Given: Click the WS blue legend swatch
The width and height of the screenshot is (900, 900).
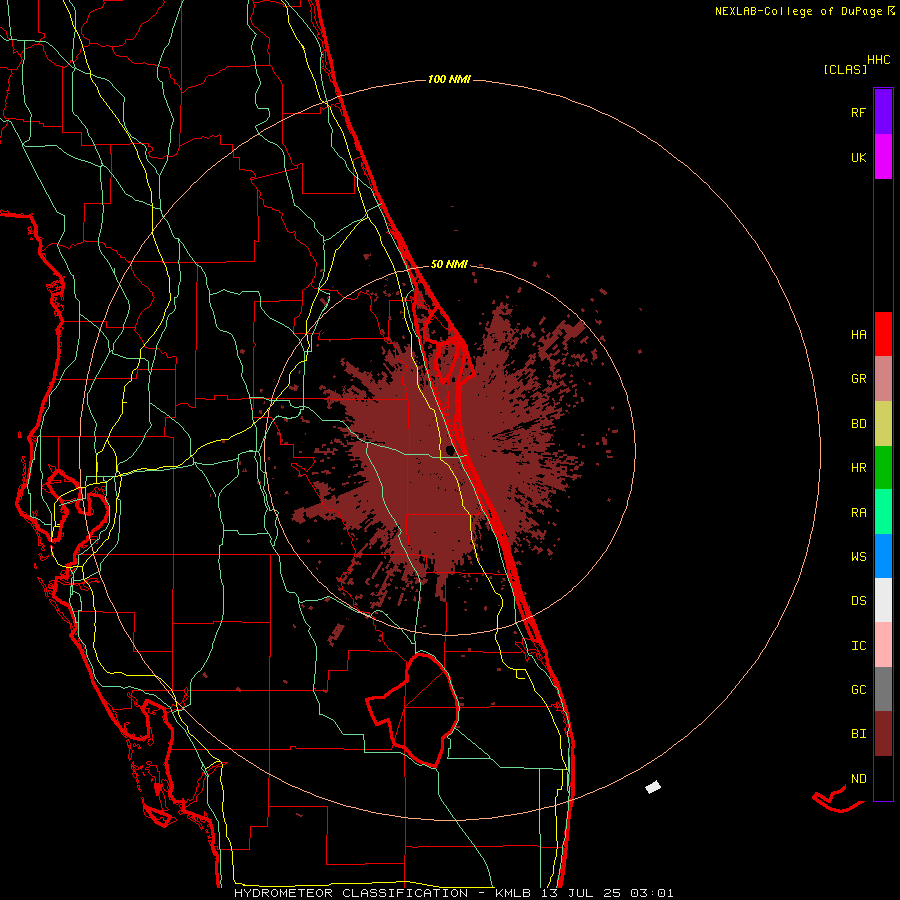Looking at the screenshot, I should tap(883, 556).
